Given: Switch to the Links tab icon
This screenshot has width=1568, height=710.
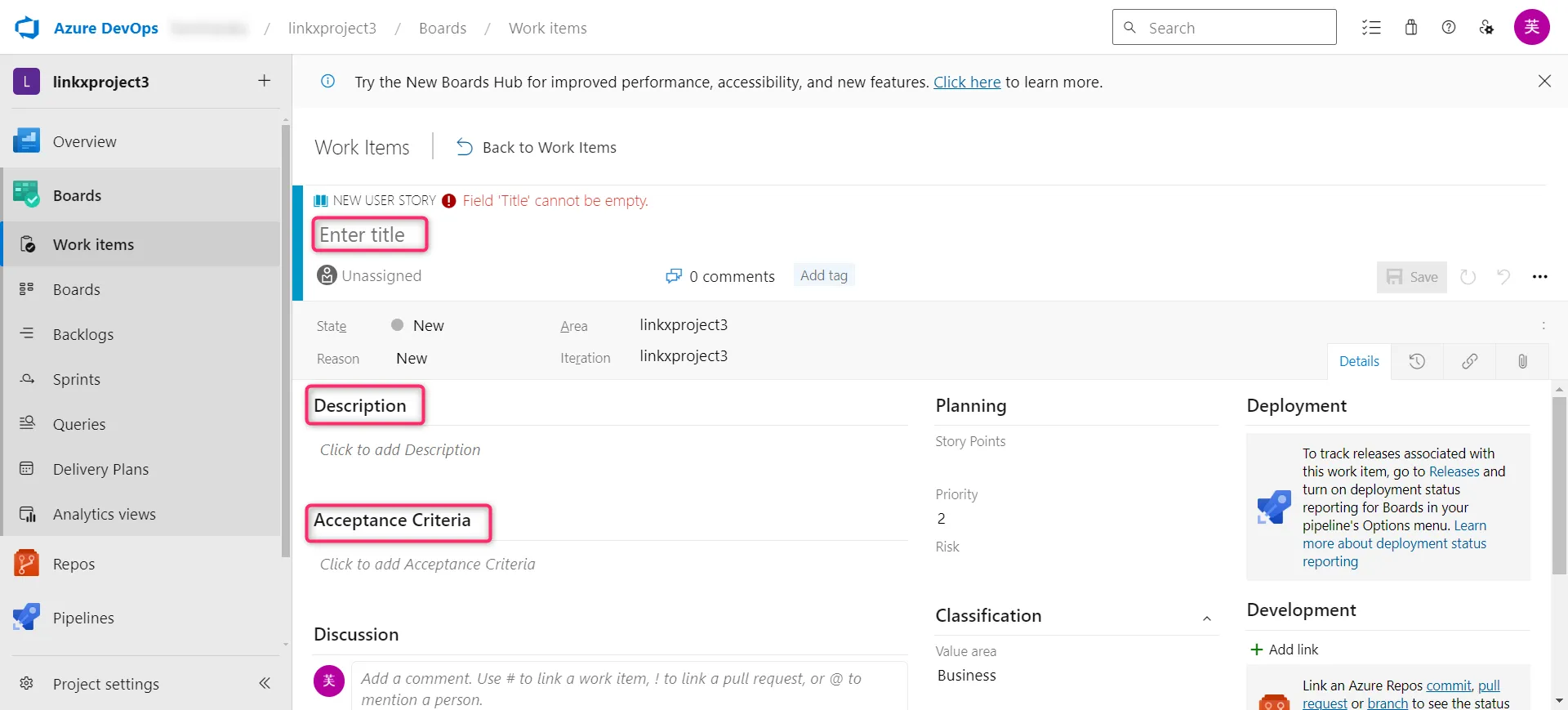Looking at the screenshot, I should 1469,361.
